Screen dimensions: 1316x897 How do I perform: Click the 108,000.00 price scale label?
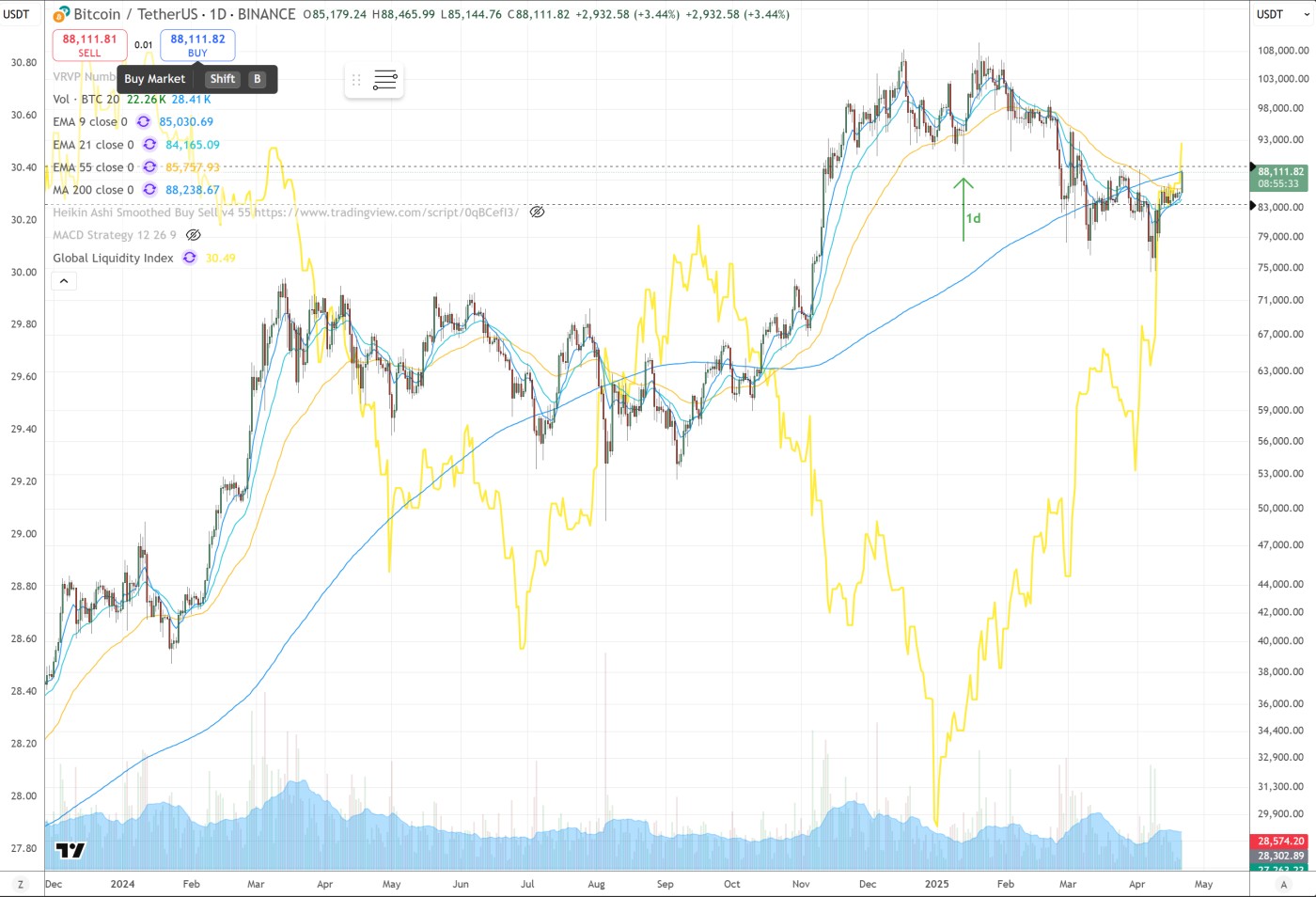[x=1283, y=51]
